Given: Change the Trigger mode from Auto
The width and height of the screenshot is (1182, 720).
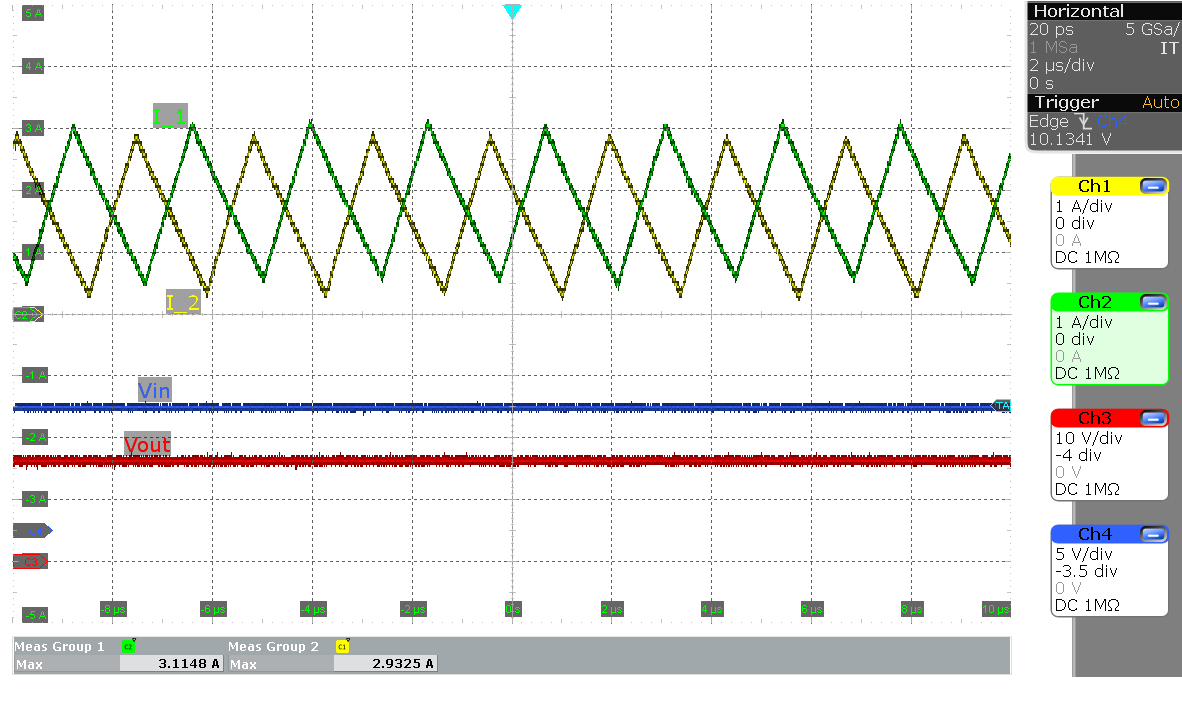Looking at the screenshot, I should point(1160,102).
